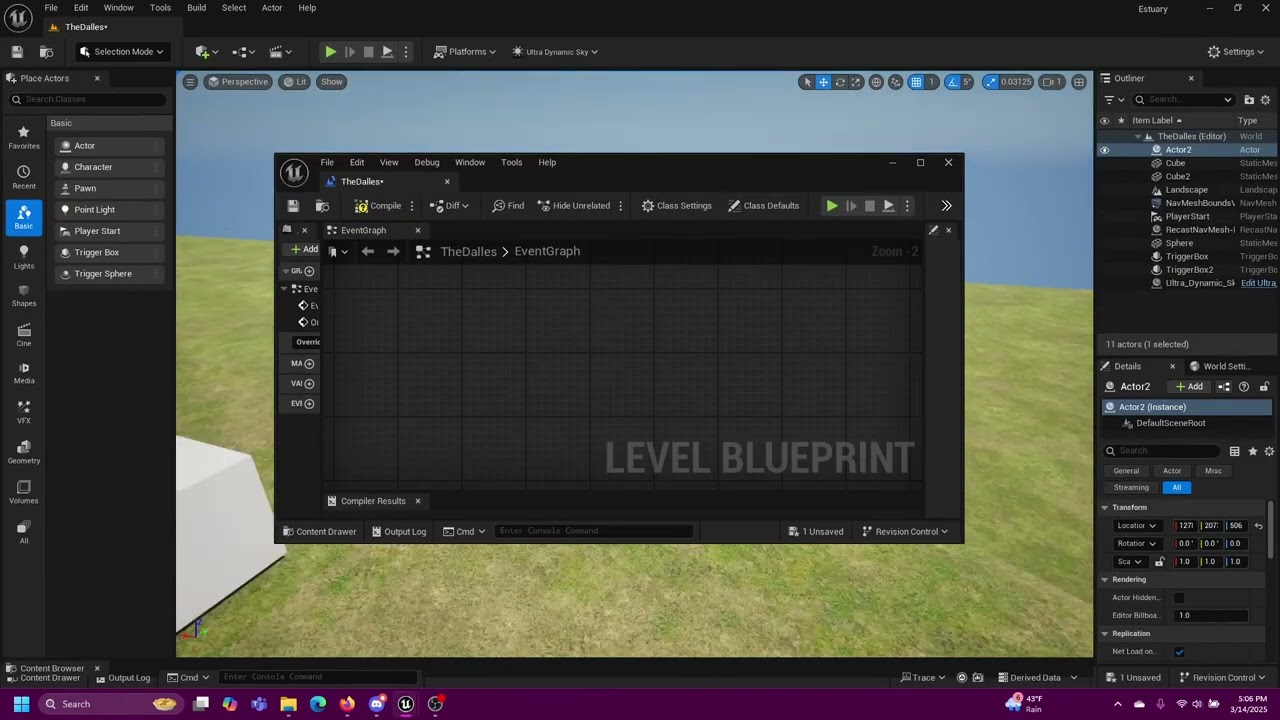
Task: Open the Platforms dropdown
Action: pyautogui.click(x=465, y=52)
